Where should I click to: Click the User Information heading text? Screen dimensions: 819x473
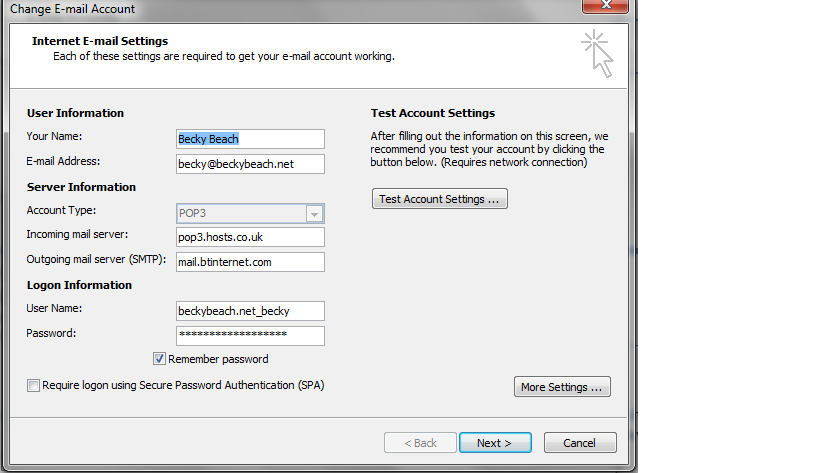click(x=75, y=113)
